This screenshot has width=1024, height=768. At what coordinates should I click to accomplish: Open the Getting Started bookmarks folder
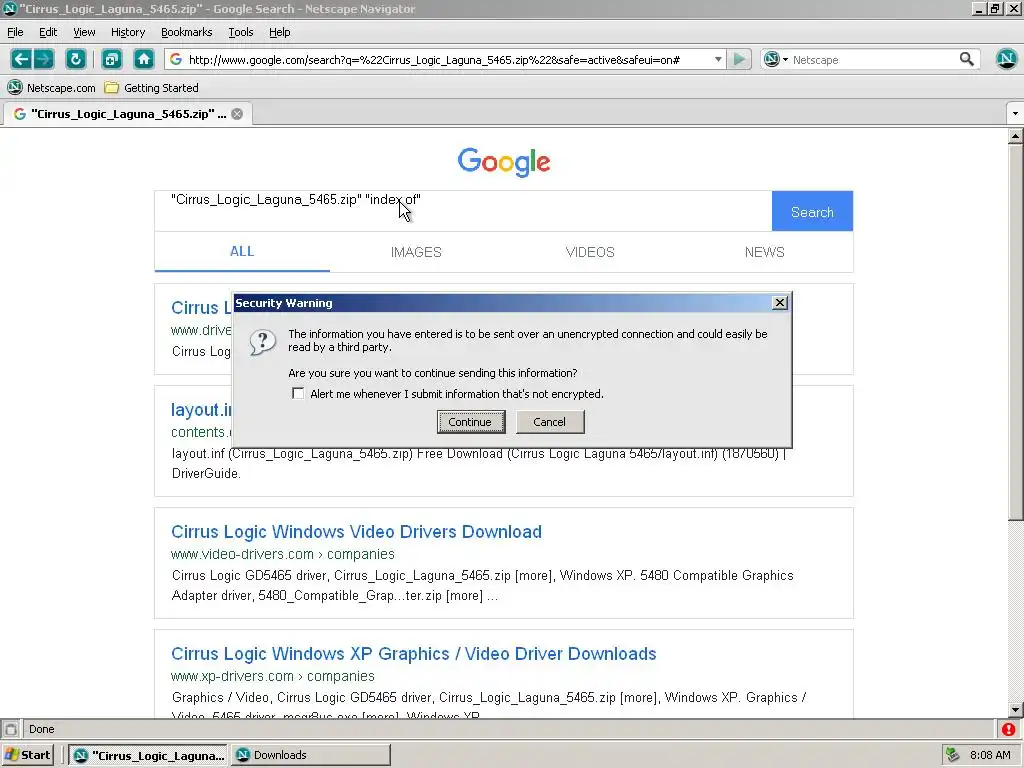pos(152,88)
